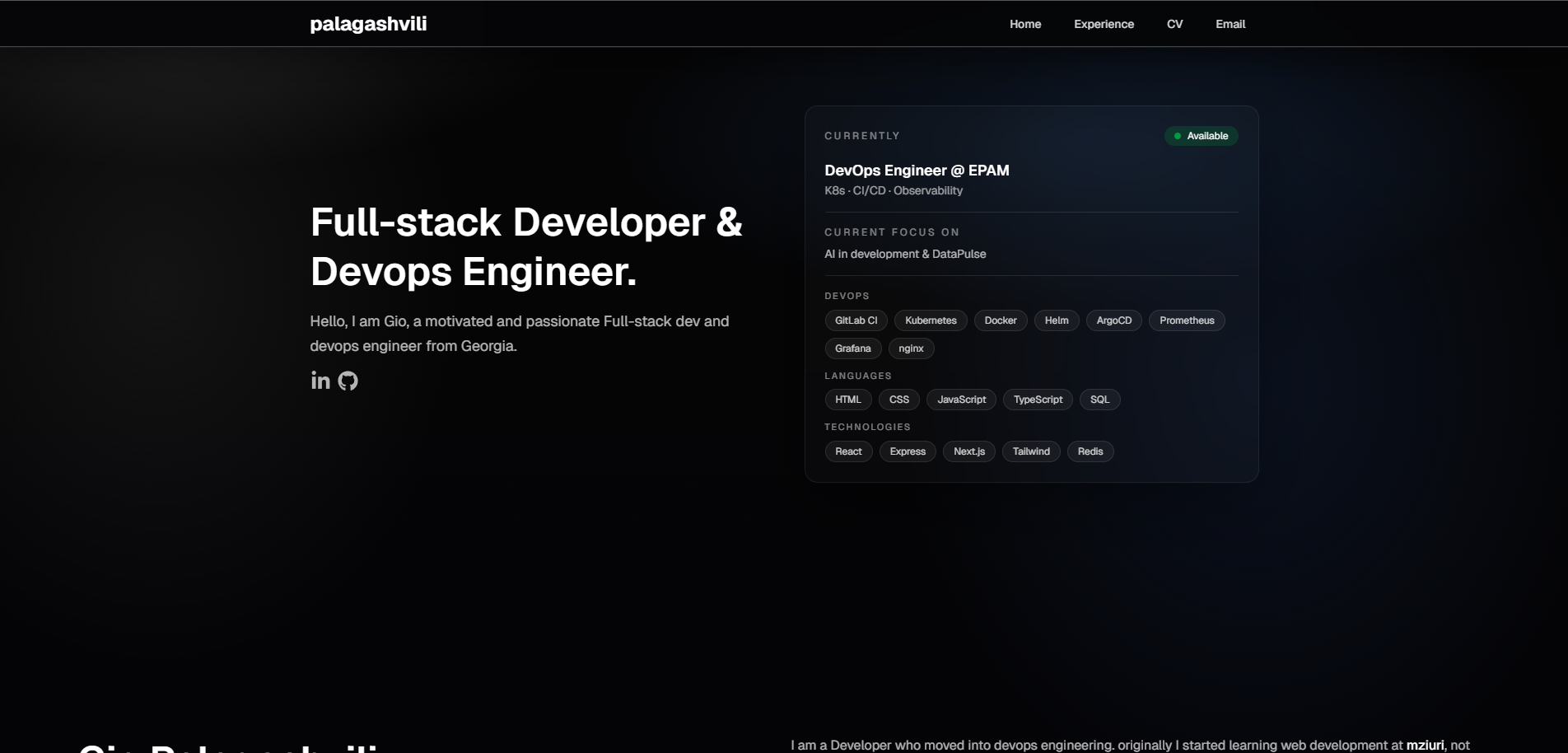The height and width of the screenshot is (753, 1568).
Task: Select the Helm tag
Action: (x=1057, y=320)
